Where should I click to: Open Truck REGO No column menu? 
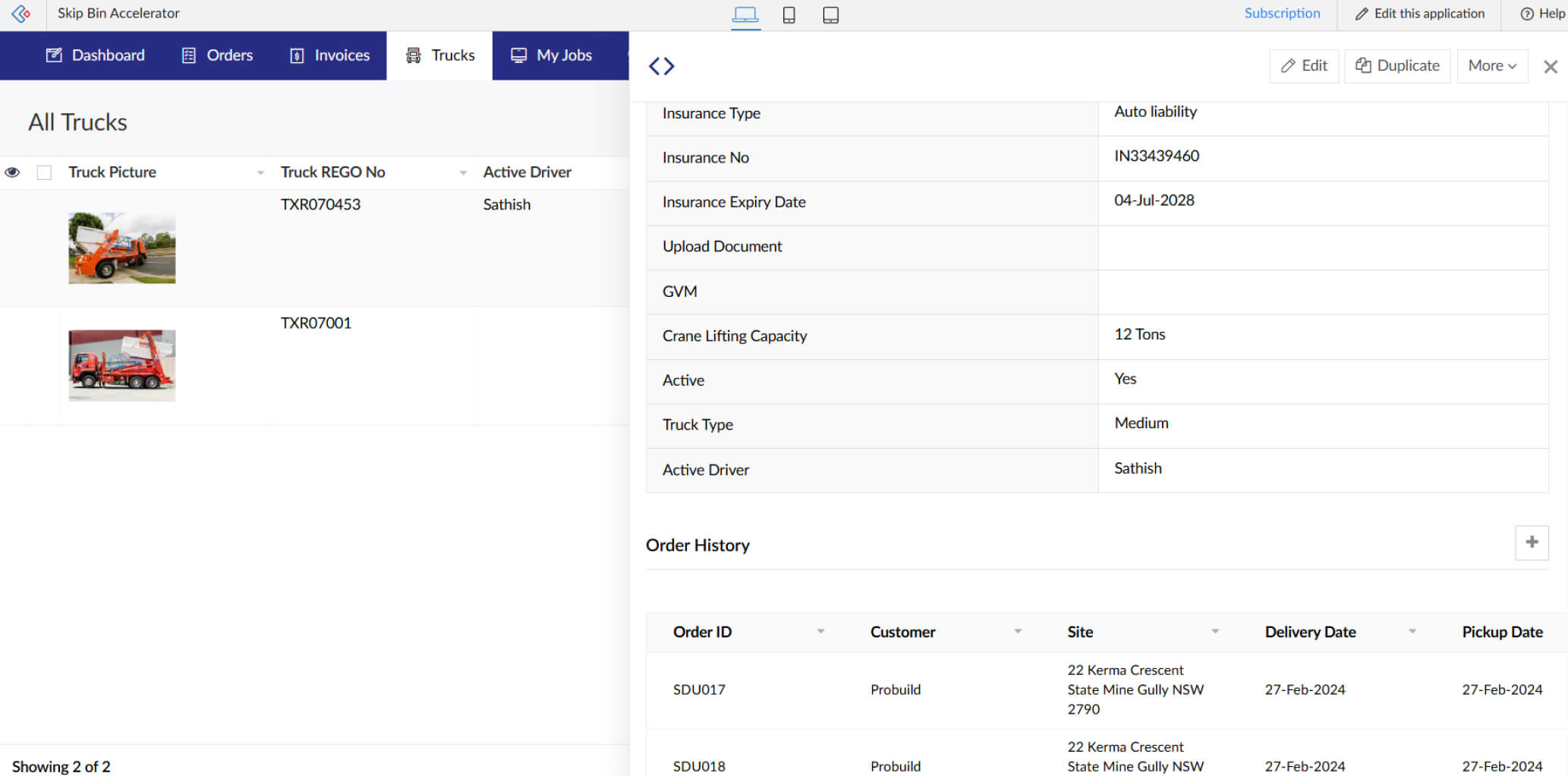coord(463,173)
